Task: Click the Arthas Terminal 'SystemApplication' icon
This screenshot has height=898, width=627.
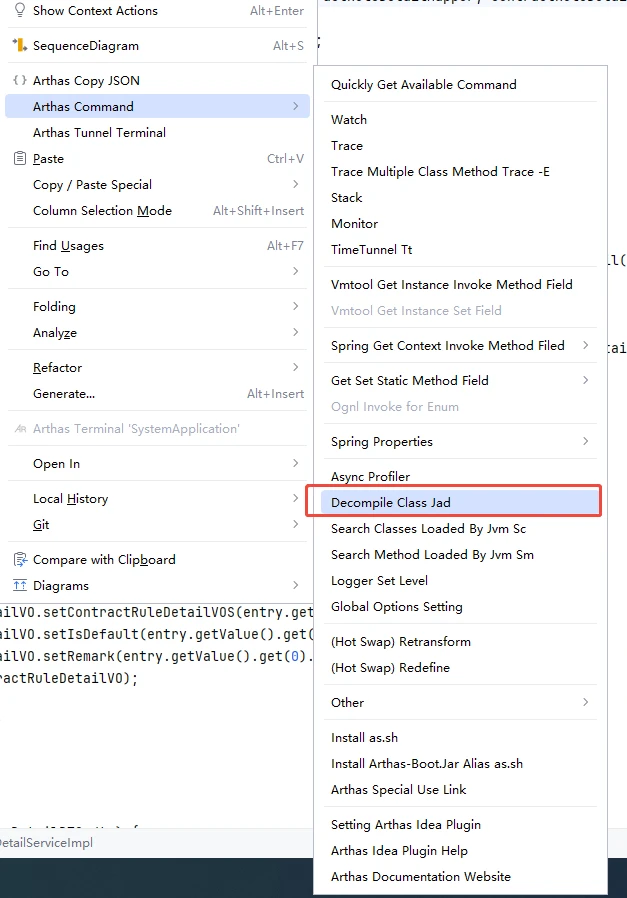Action: [19, 429]
